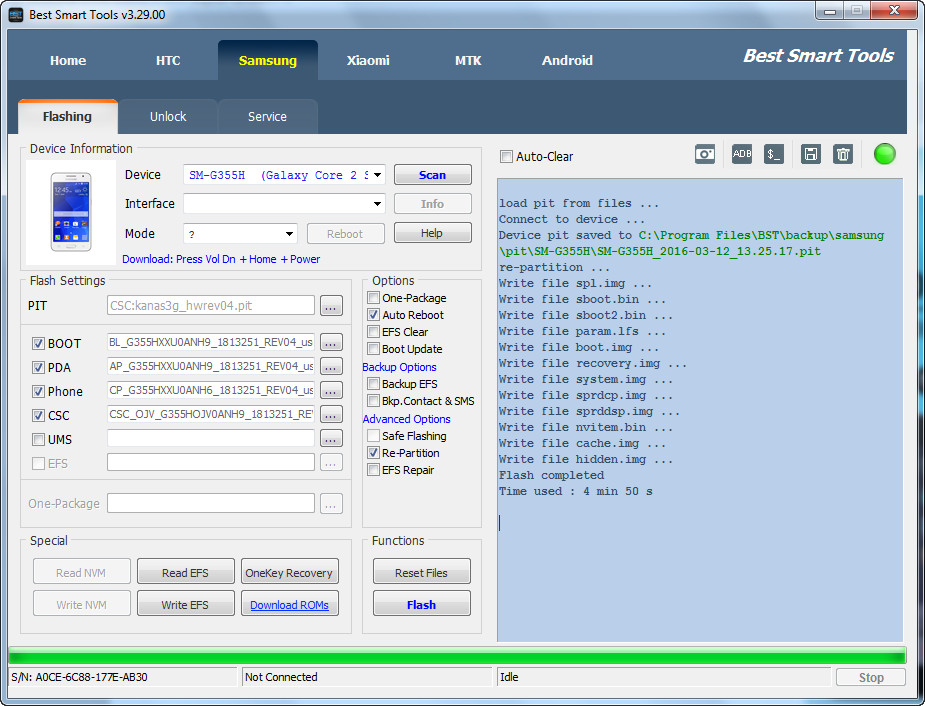Click the Read EFS button
925x706 pixels.
(x=185, y=572)
